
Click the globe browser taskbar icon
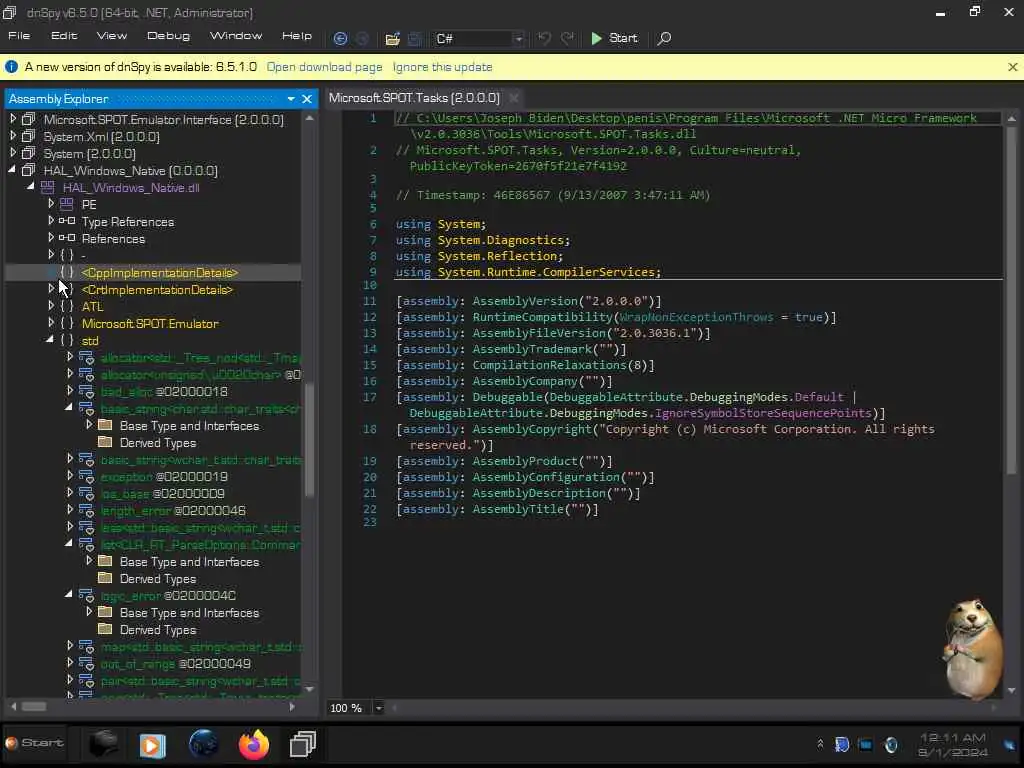pyautogui.click(x=203, y=744)
